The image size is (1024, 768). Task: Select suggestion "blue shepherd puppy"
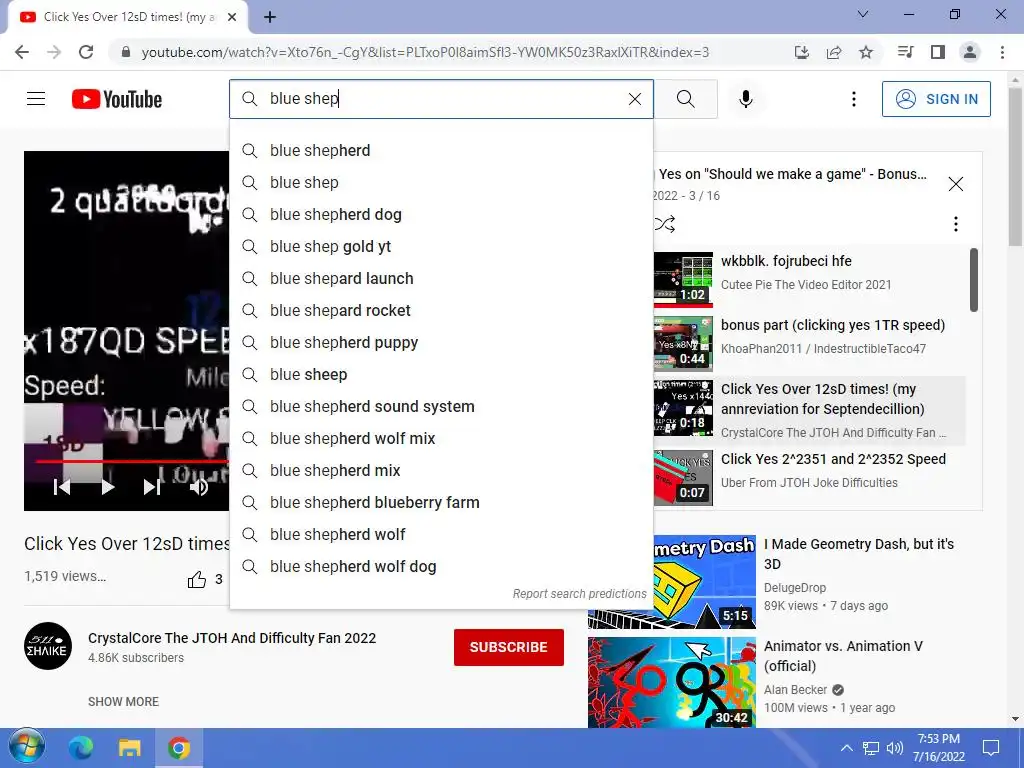441,342
